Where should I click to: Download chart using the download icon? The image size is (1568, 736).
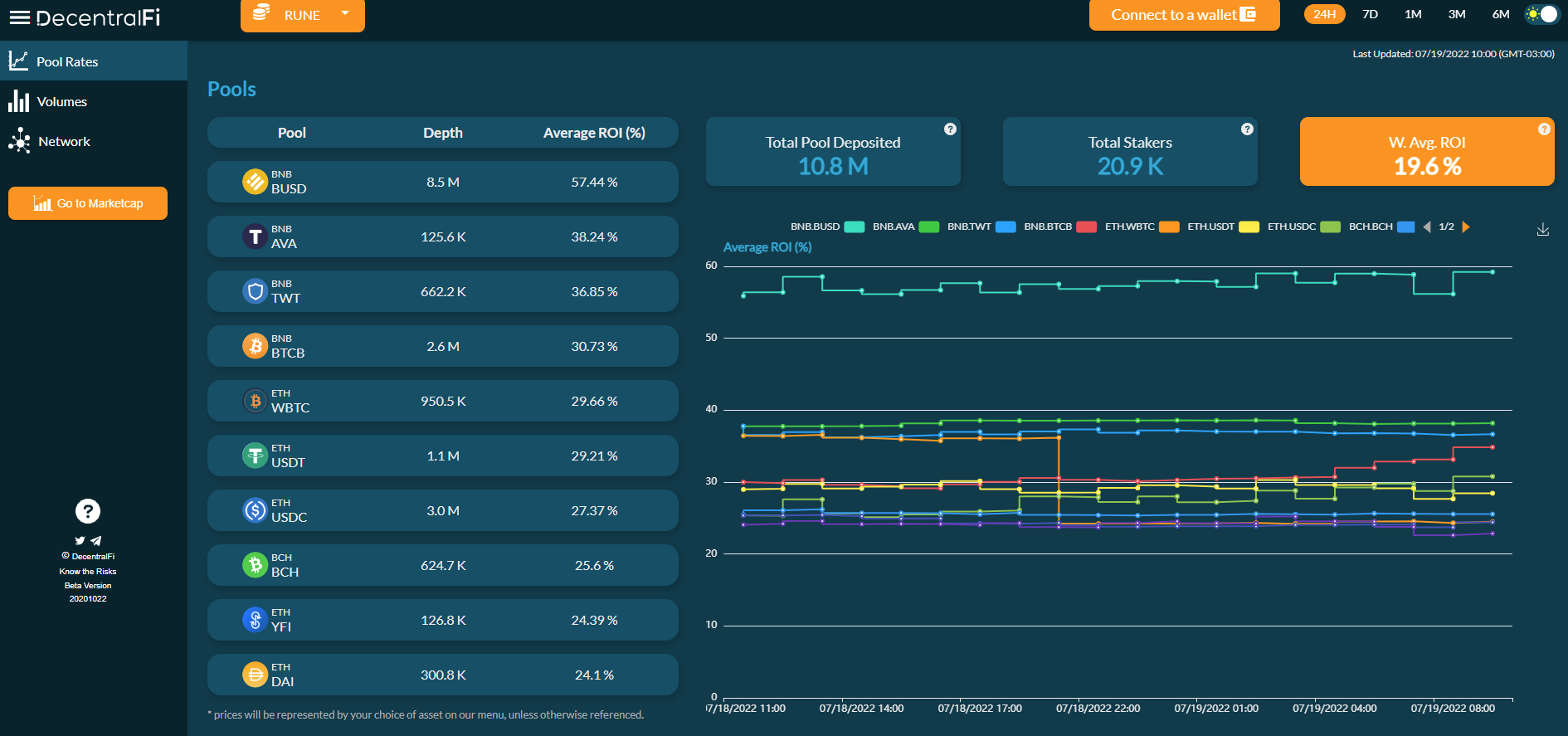1543,230
